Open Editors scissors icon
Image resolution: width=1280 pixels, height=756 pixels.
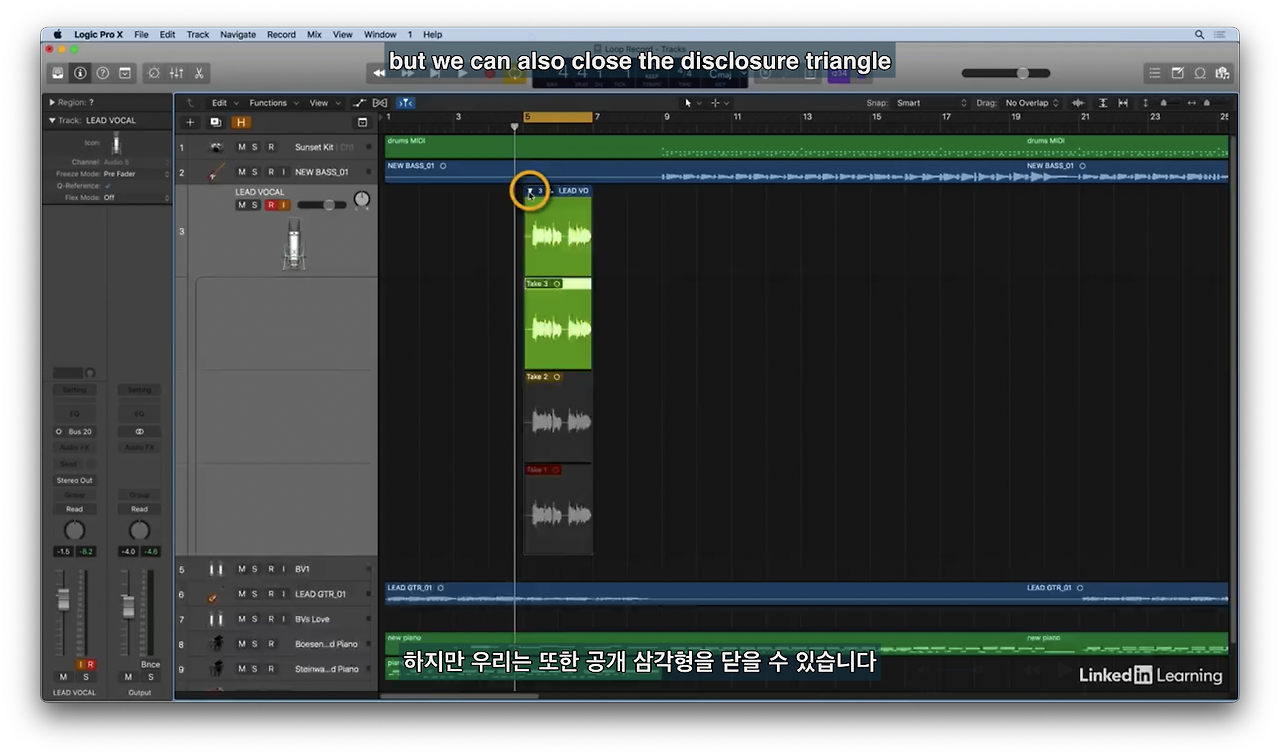tap(199, 73)
